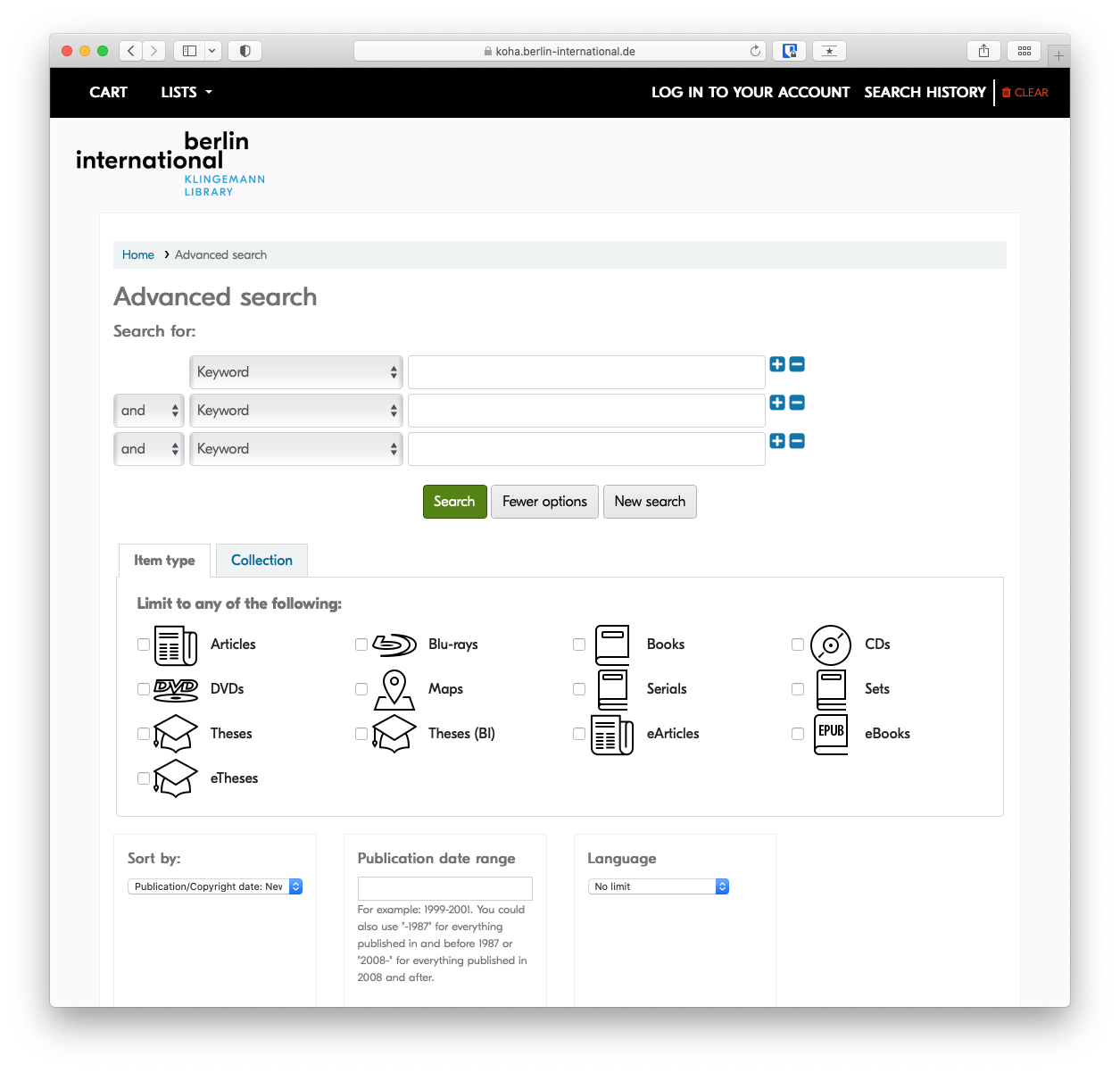Click the Blu-rays disc icon
This screenshot has width=1120, height=1073.
(394, 645)
